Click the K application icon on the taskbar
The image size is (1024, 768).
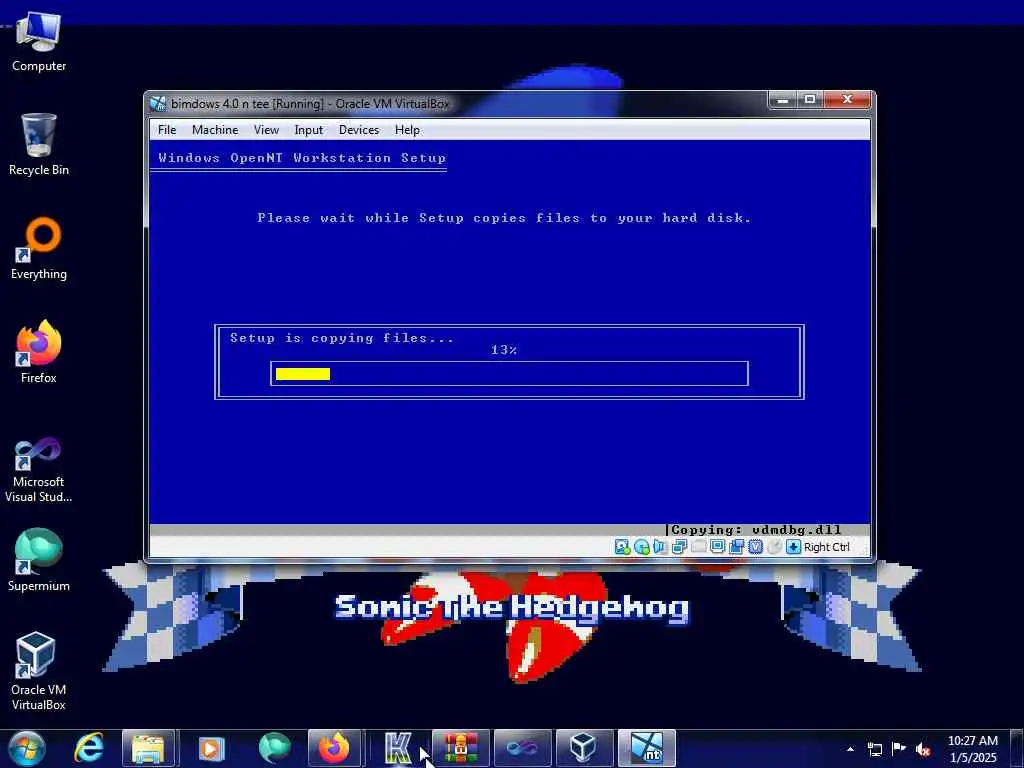tap(398, 748)
